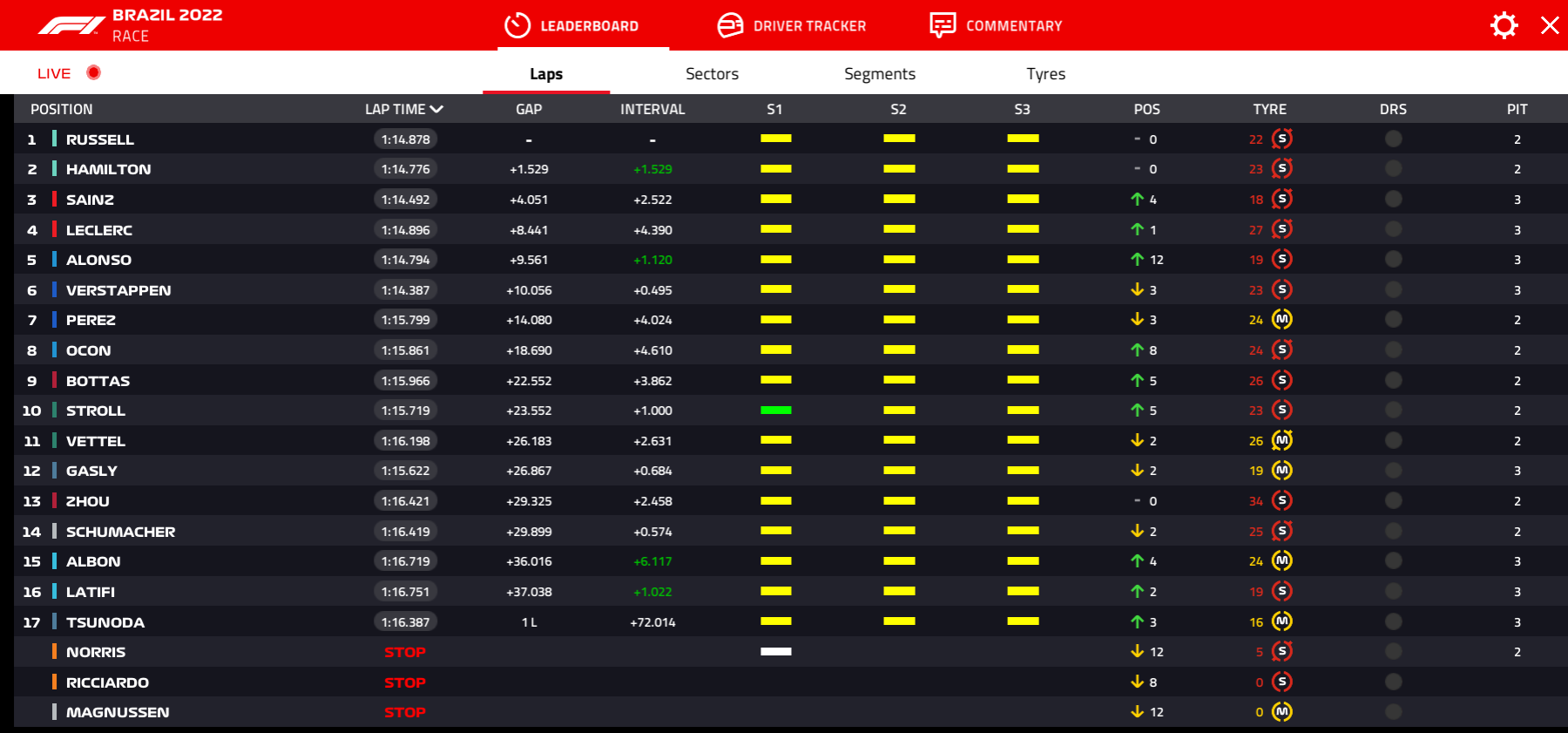
Task: Click Ocon's position gain arrow
Action: tap(1137, 350)
